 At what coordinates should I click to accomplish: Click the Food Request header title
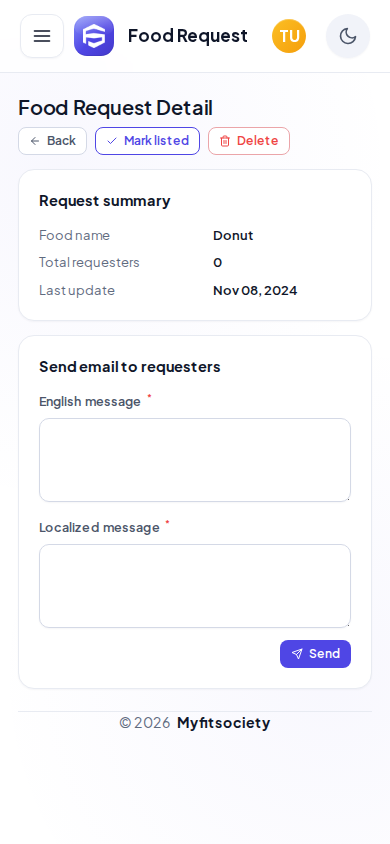(x=188, y=36)
